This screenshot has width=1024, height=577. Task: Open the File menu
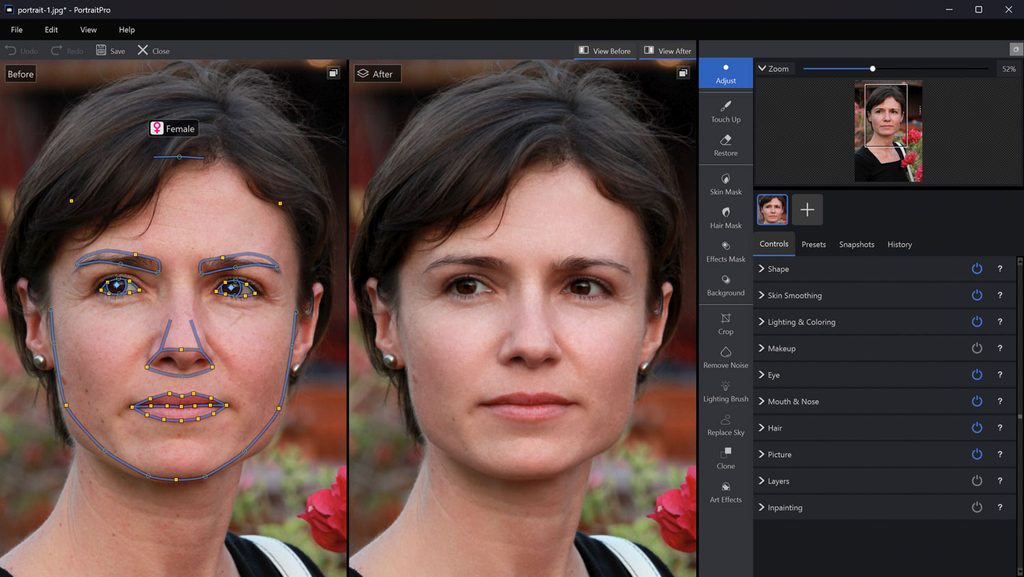[16, 29]
